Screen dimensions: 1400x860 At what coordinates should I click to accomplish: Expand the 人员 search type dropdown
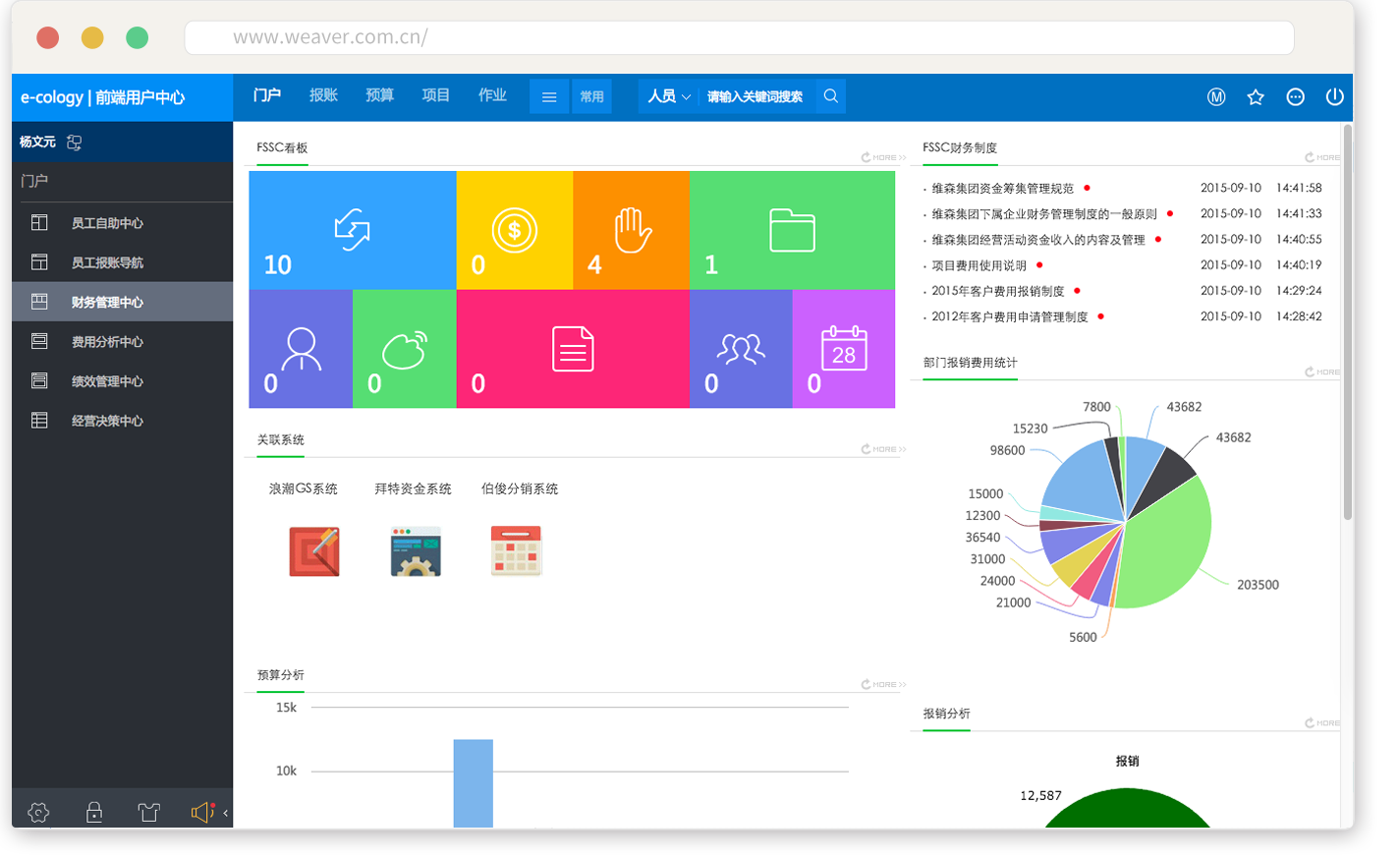point(668,96)
